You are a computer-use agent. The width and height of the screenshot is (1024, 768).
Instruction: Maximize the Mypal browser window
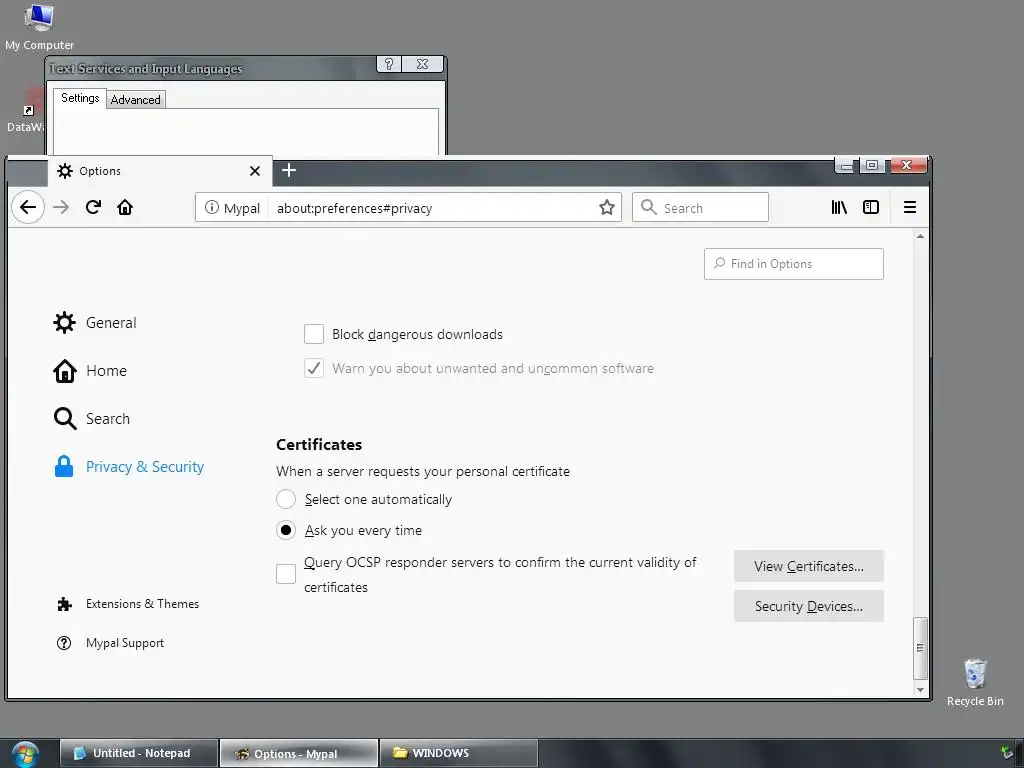point(872,165)
